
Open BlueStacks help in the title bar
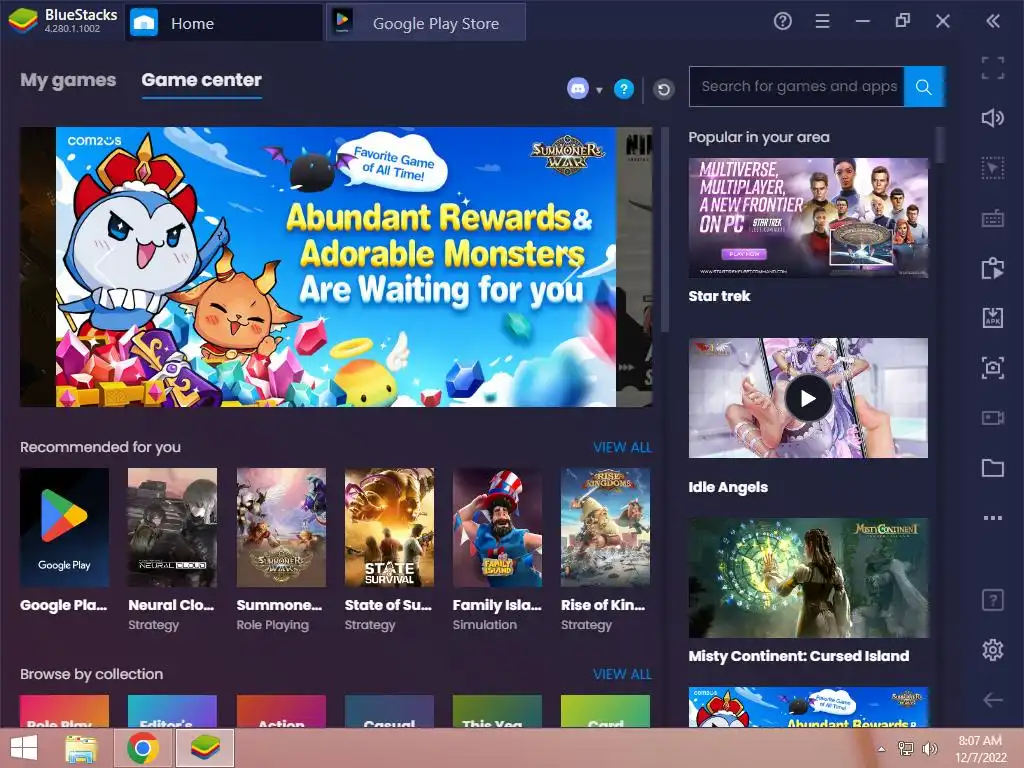782,22
